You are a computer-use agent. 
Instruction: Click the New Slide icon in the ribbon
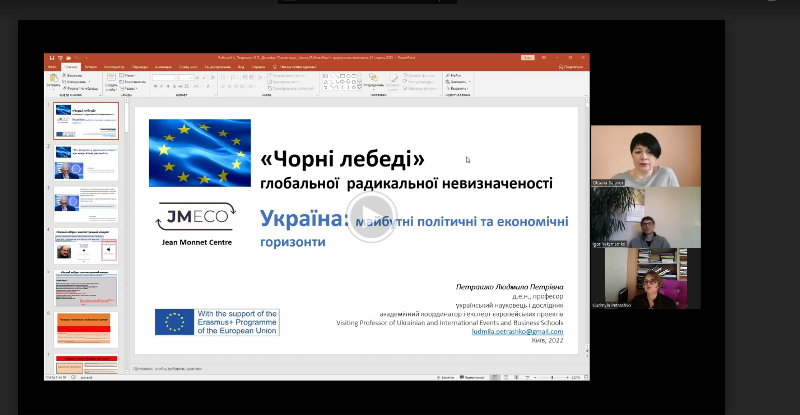point(108,82)
